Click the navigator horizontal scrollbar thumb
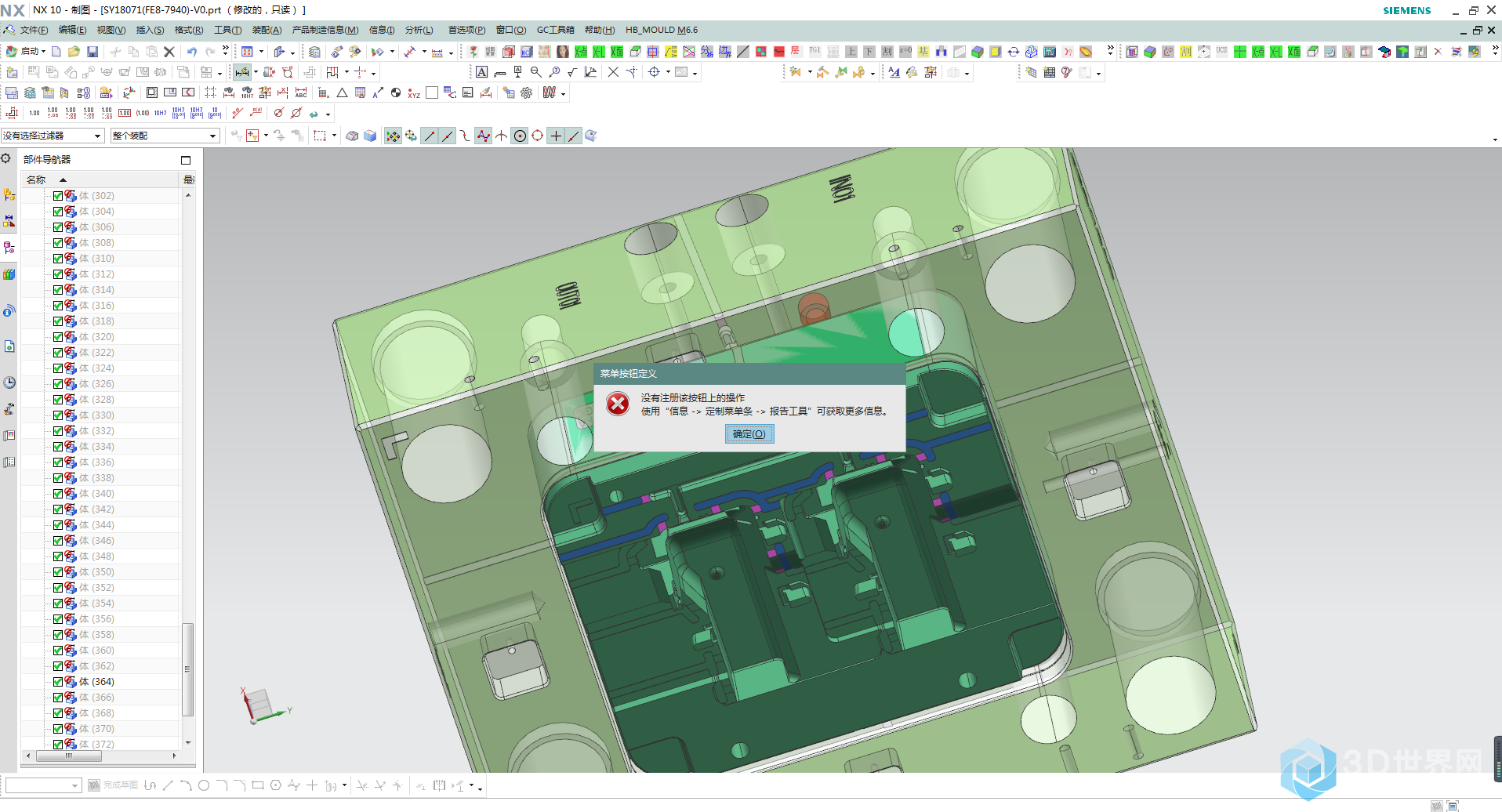The image size is (1502, 812). (69, 756)
